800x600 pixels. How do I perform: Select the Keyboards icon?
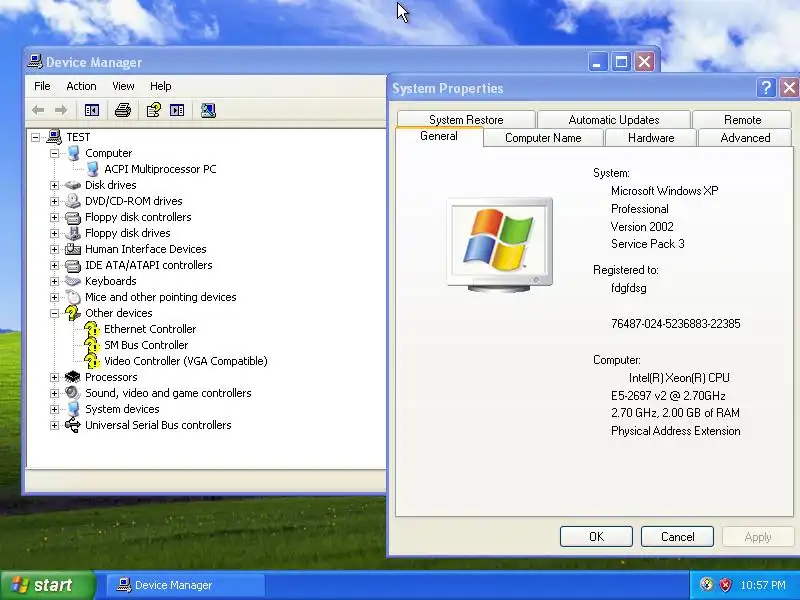tap(73, 281)
